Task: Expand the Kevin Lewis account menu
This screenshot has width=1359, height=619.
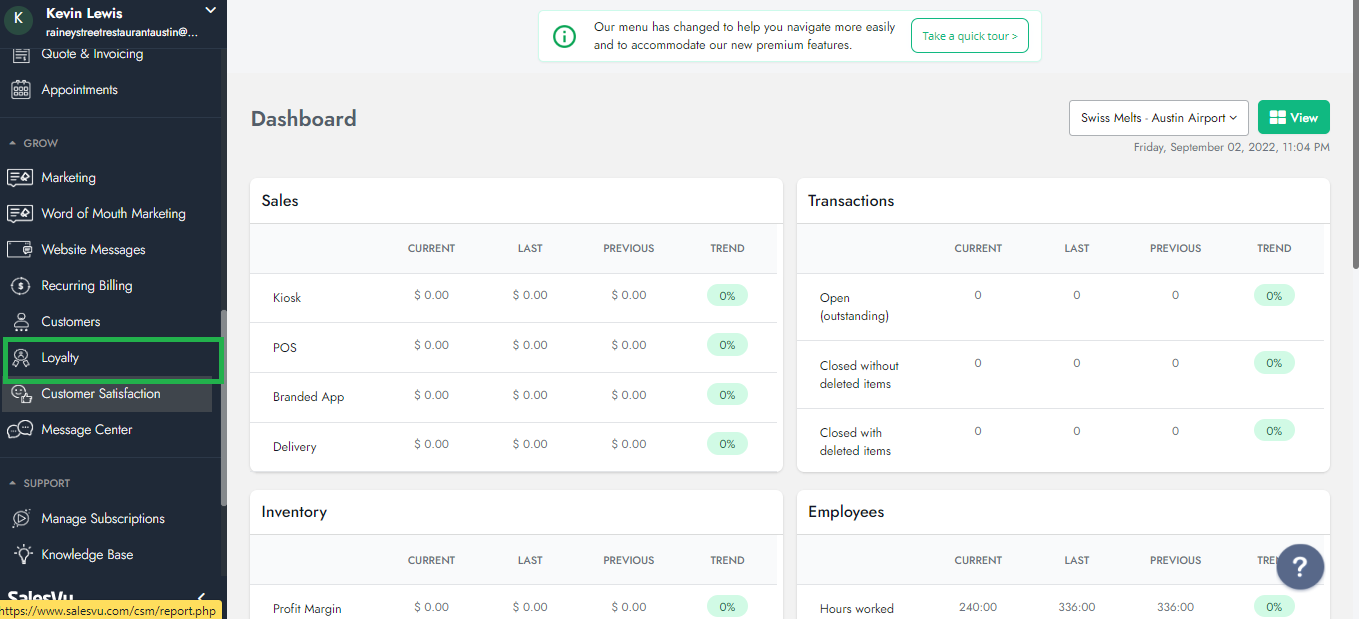Action: click(210, 11)
